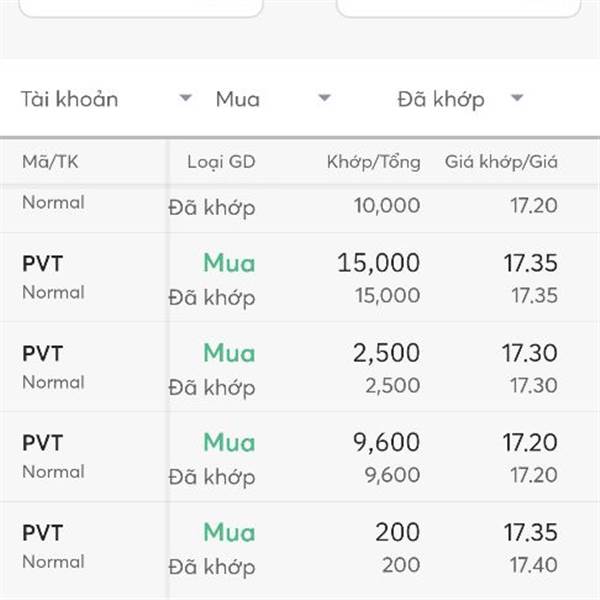Sort by Mã/TK column header
Viewport: 600px width, 600px height.
(50, 162)
